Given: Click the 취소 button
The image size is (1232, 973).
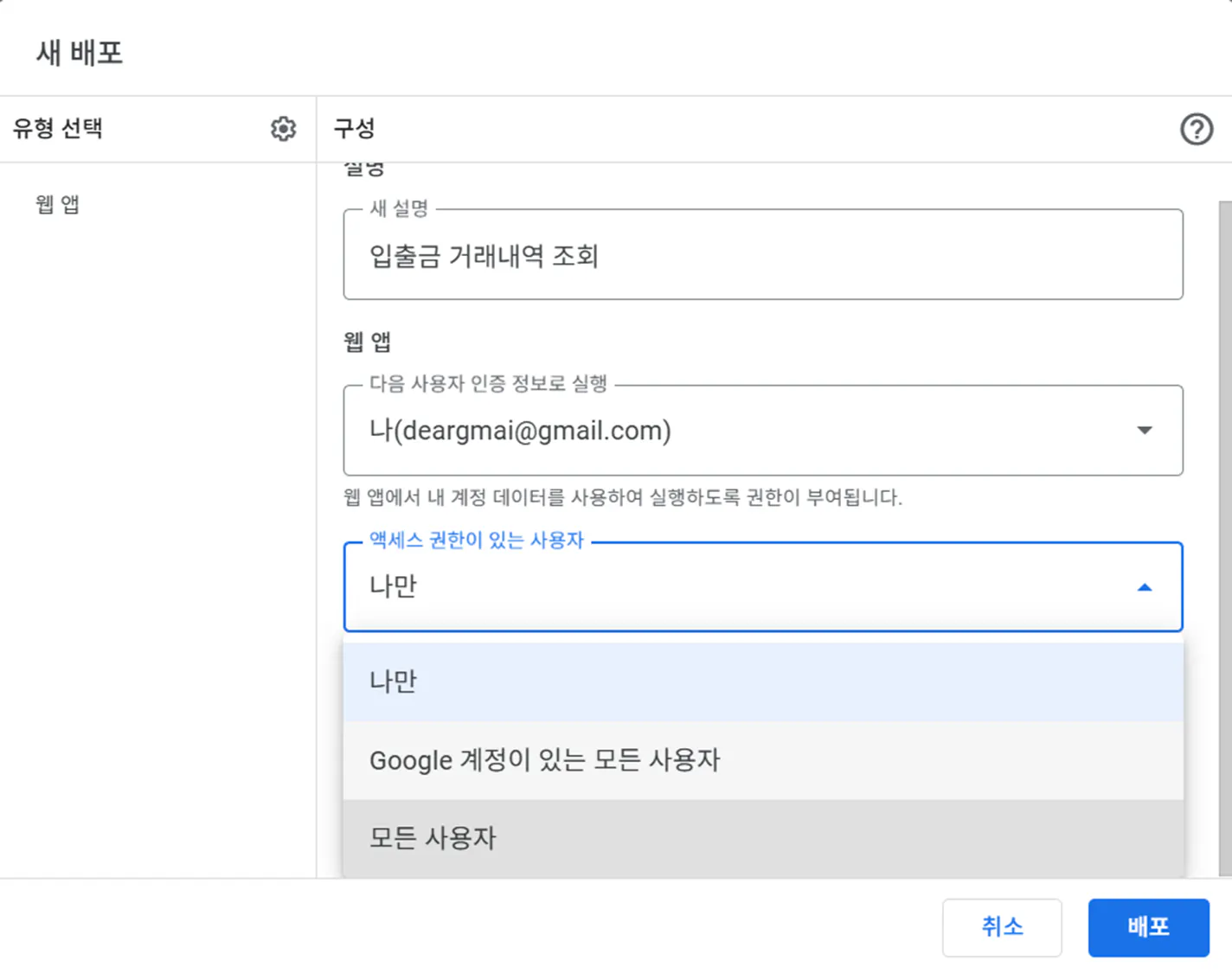Looking at the screenshot, I should (x=1002, y=927).
